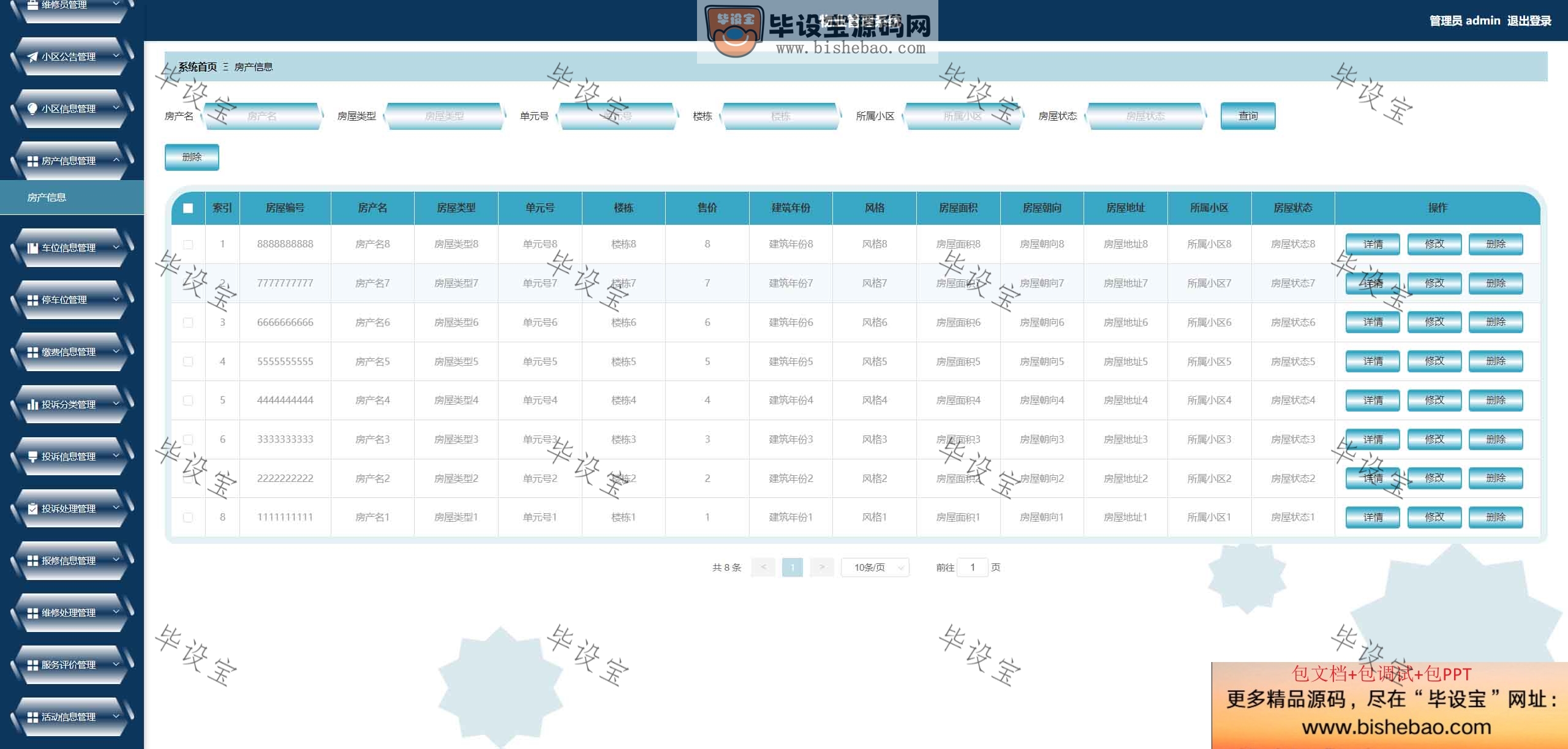Viewport: 1568px width, 749px height.
Task: Click the bulb icon beside 小区信息管理
Action: (x=32, y=108)
